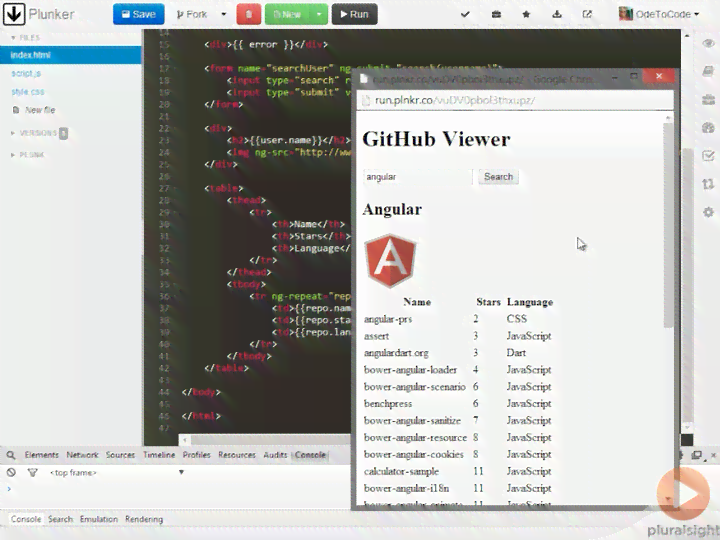The height and width of the screenshot is (540, 720).
Task: Open the New button dropdown arrow
Action: coord(319,14)
